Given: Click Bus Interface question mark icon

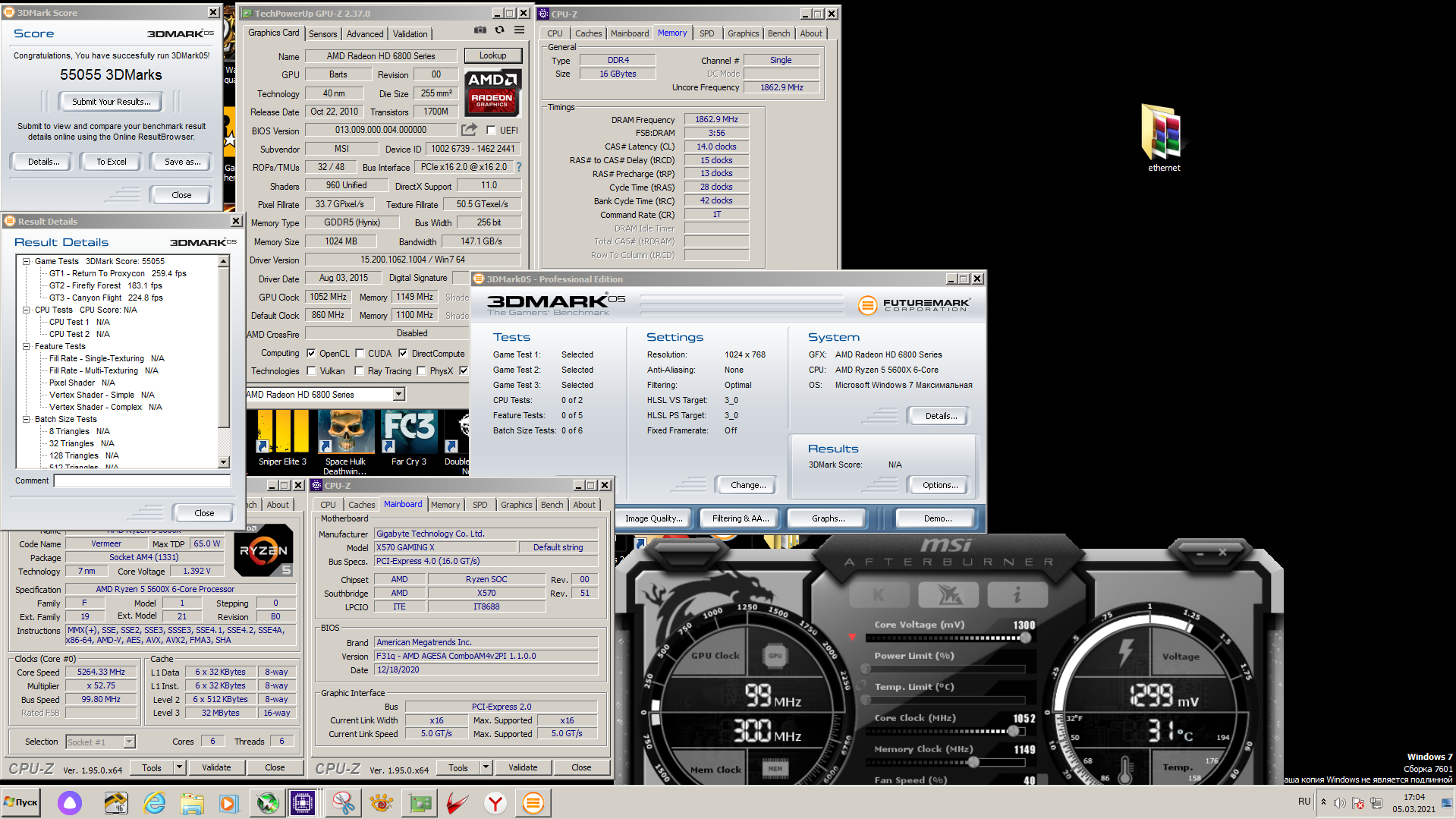Looking at the screenshot, I should pyautogui.click(x=519, y=167).
